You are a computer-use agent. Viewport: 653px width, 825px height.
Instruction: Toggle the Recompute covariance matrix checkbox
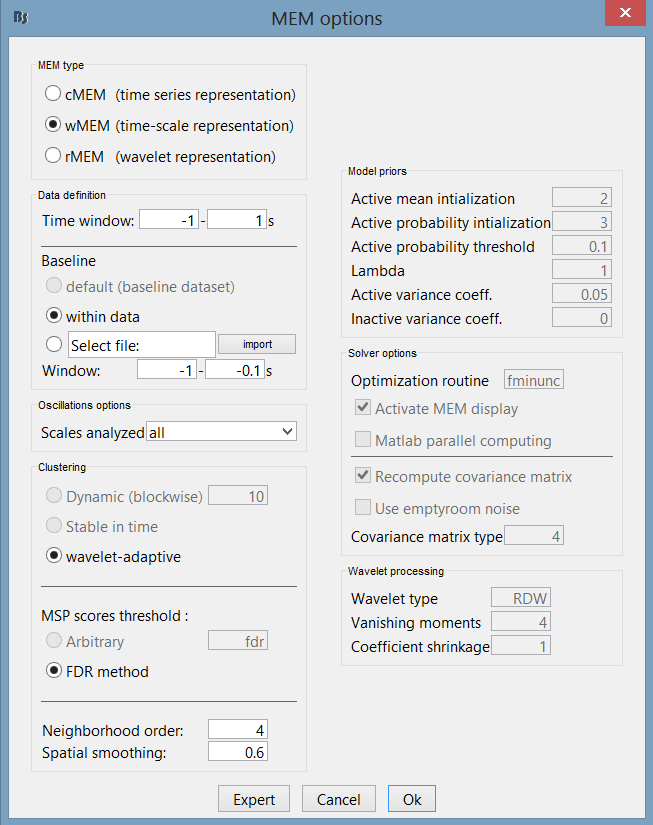[361, 477]
